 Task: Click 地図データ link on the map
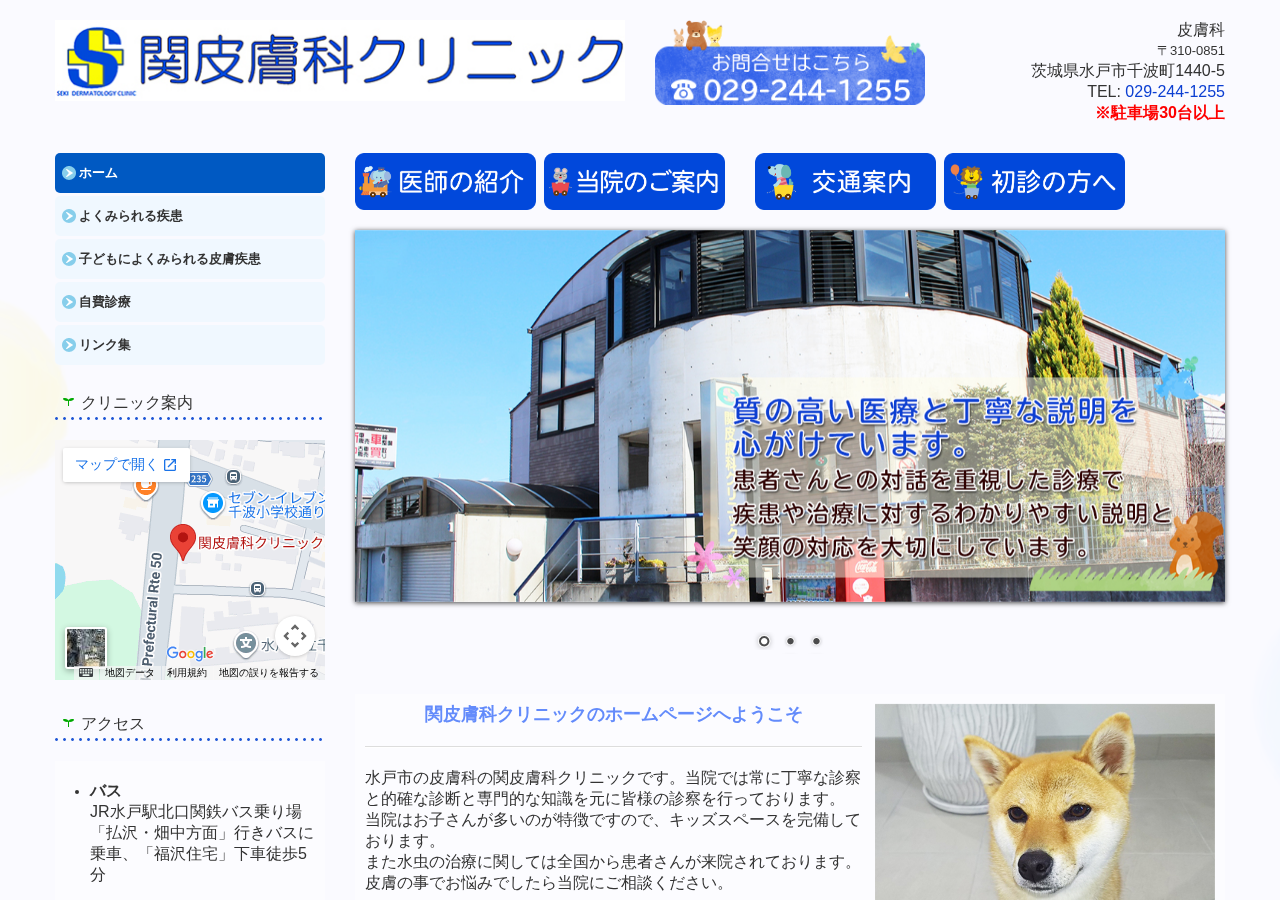[130, 673]
